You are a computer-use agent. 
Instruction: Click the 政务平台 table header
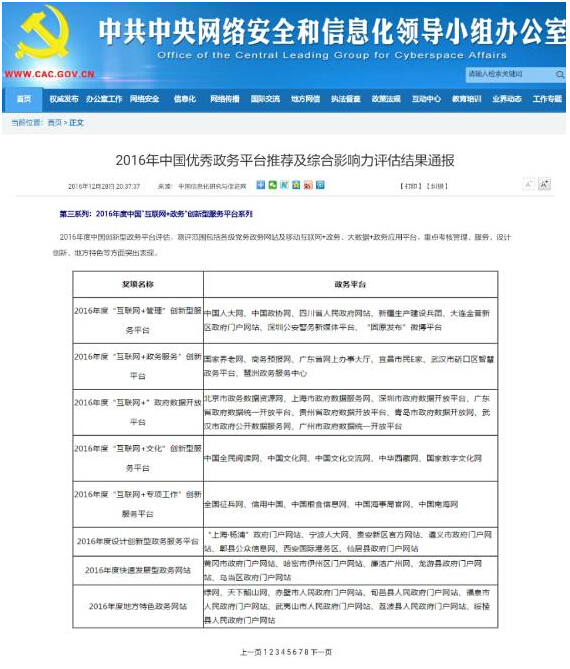pos(350,284)
